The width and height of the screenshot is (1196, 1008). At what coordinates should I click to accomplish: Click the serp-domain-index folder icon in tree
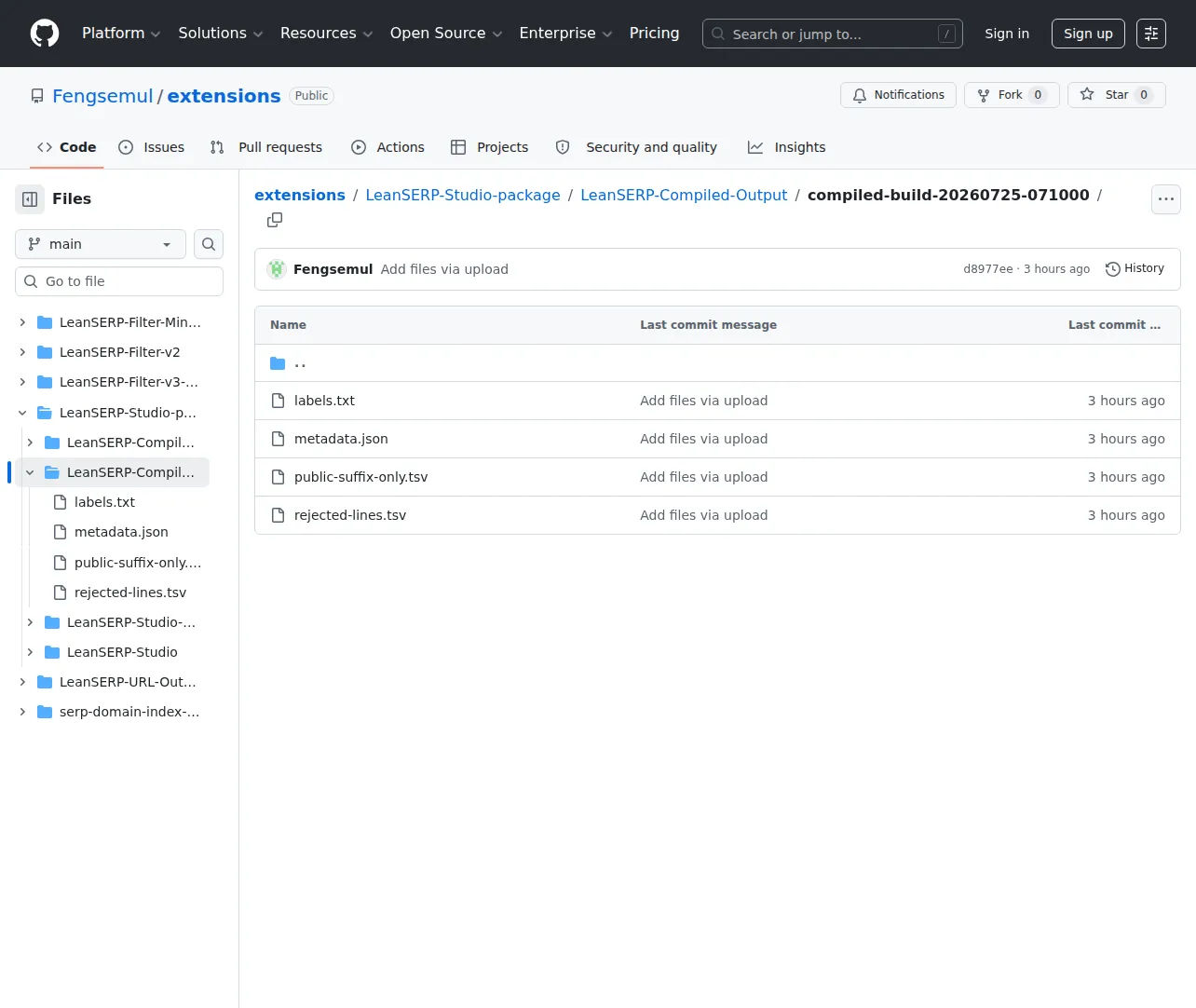(45, 712)
